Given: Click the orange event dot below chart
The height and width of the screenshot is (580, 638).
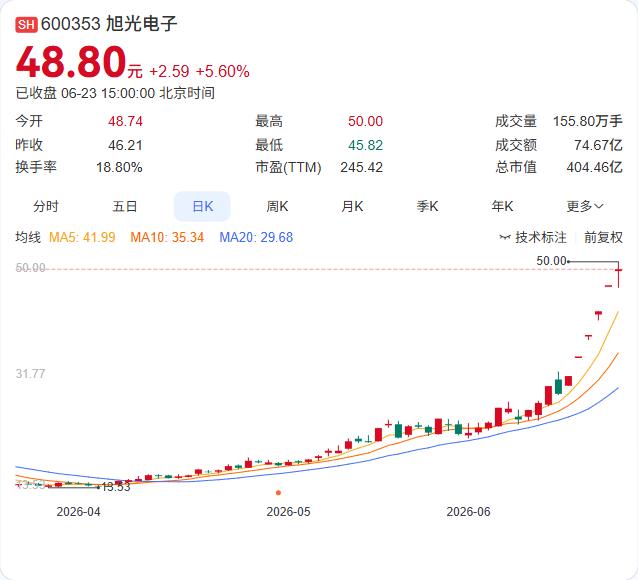Looking at the screenshot, I should point(278,493).
